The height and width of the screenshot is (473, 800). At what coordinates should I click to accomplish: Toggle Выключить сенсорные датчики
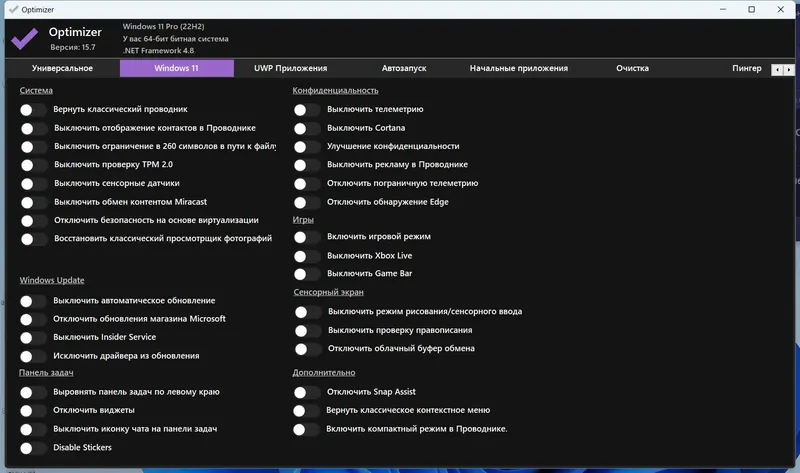click(34, 184)
